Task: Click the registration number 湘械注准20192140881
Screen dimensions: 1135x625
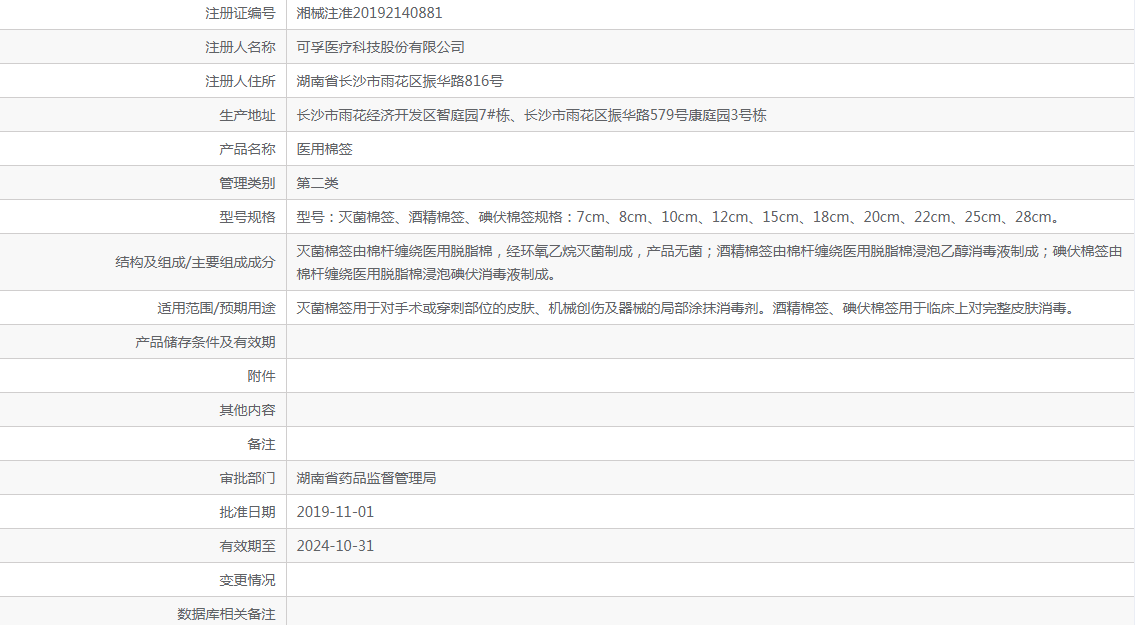Action: pyautogui.click(x=369, y=13)
